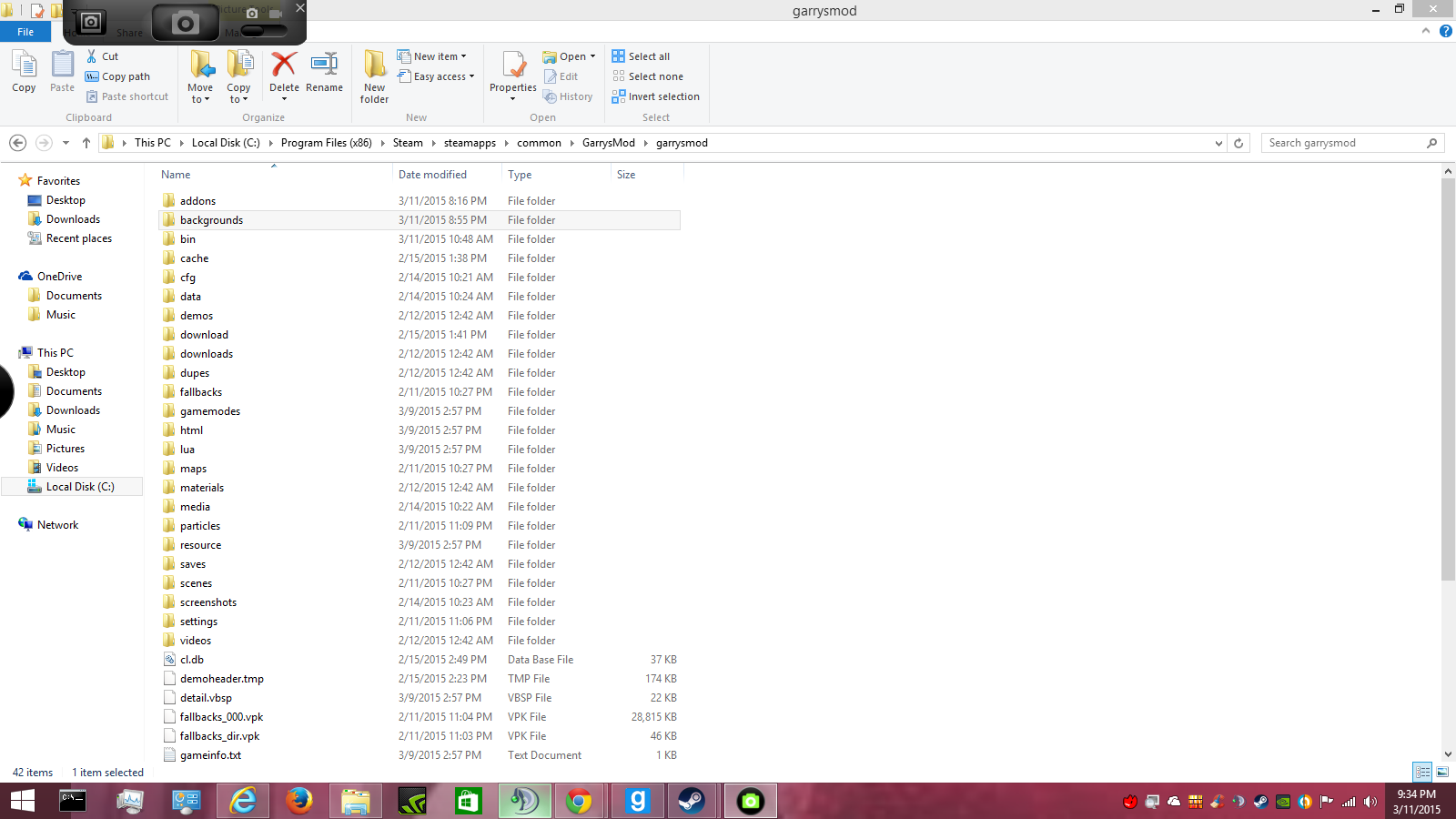This screenshot has height=819, width=1456.
Task: Open the Copy to dropdown
Action: 238,76
